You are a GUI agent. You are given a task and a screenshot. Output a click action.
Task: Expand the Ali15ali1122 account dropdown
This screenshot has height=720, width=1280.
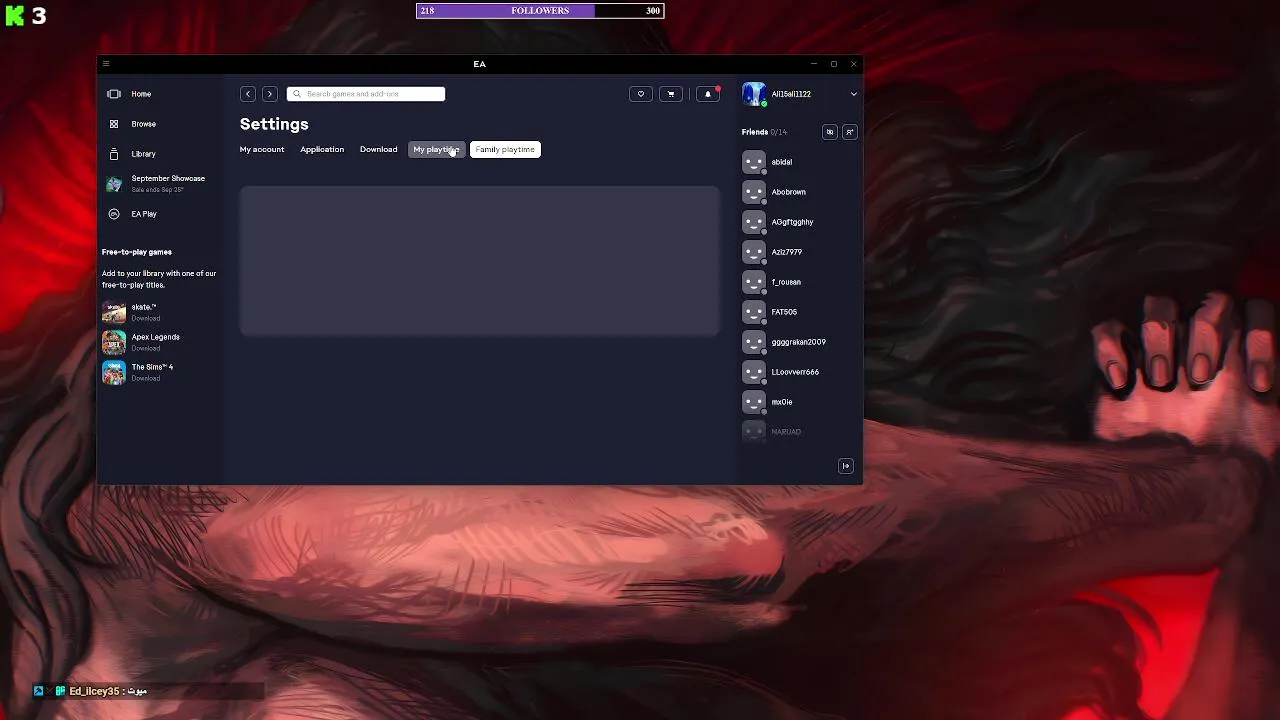(853, 94)
